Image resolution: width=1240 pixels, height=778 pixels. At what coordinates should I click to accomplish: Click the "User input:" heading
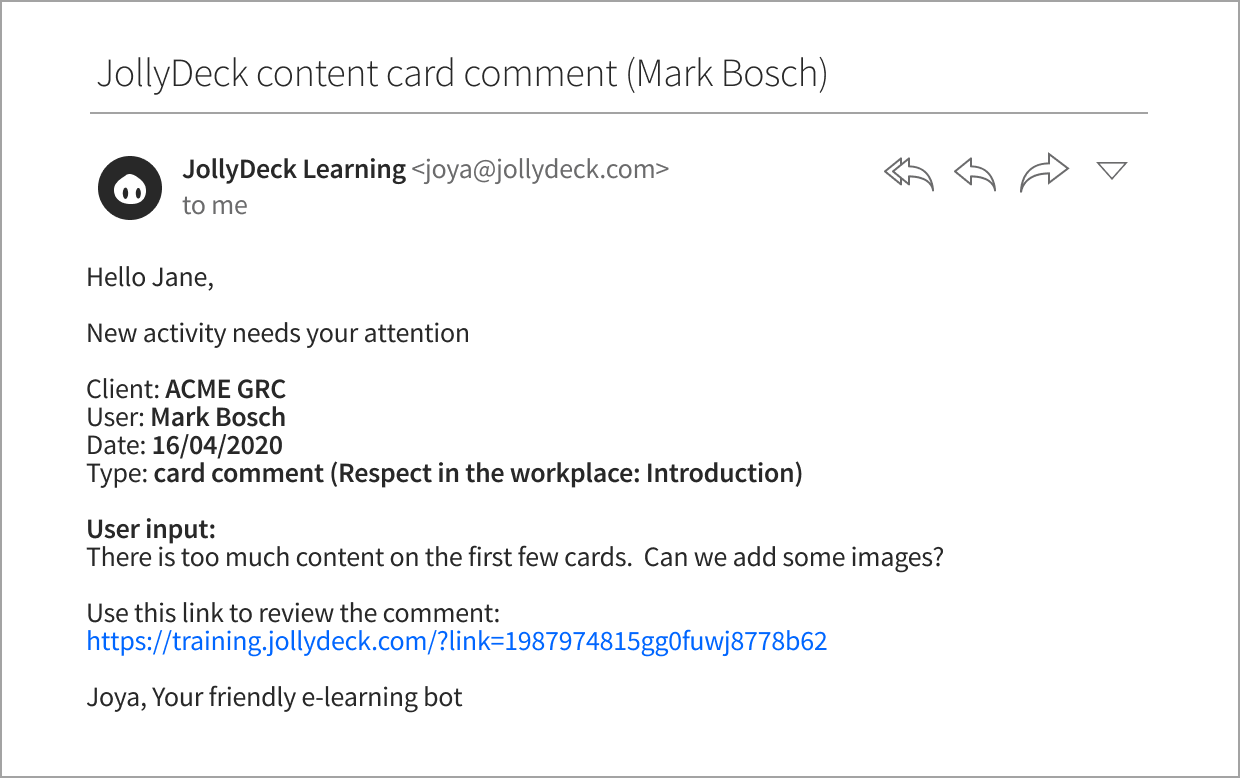coord(151,529)
